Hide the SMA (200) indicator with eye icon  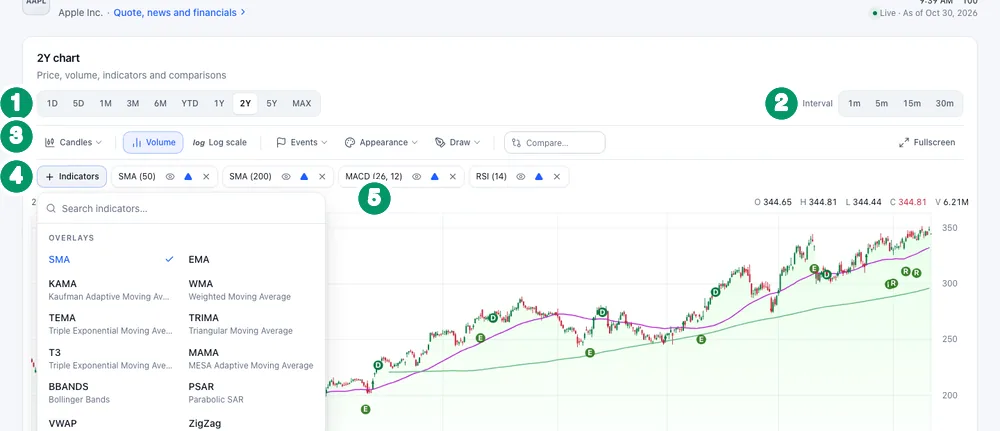286,177
